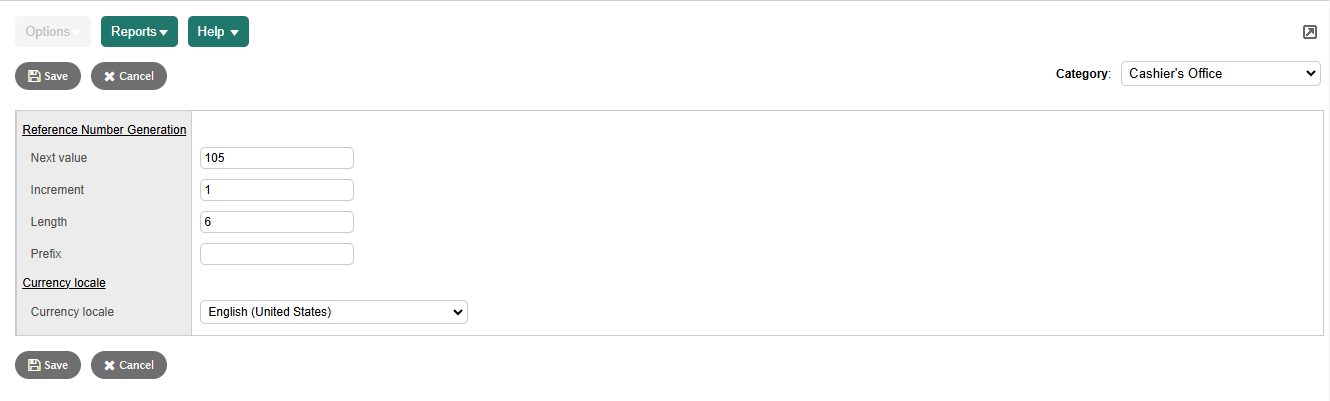Click into the empty Prefix field
The height and width of the screenshot is (401, 1330).
coord(277,254)
